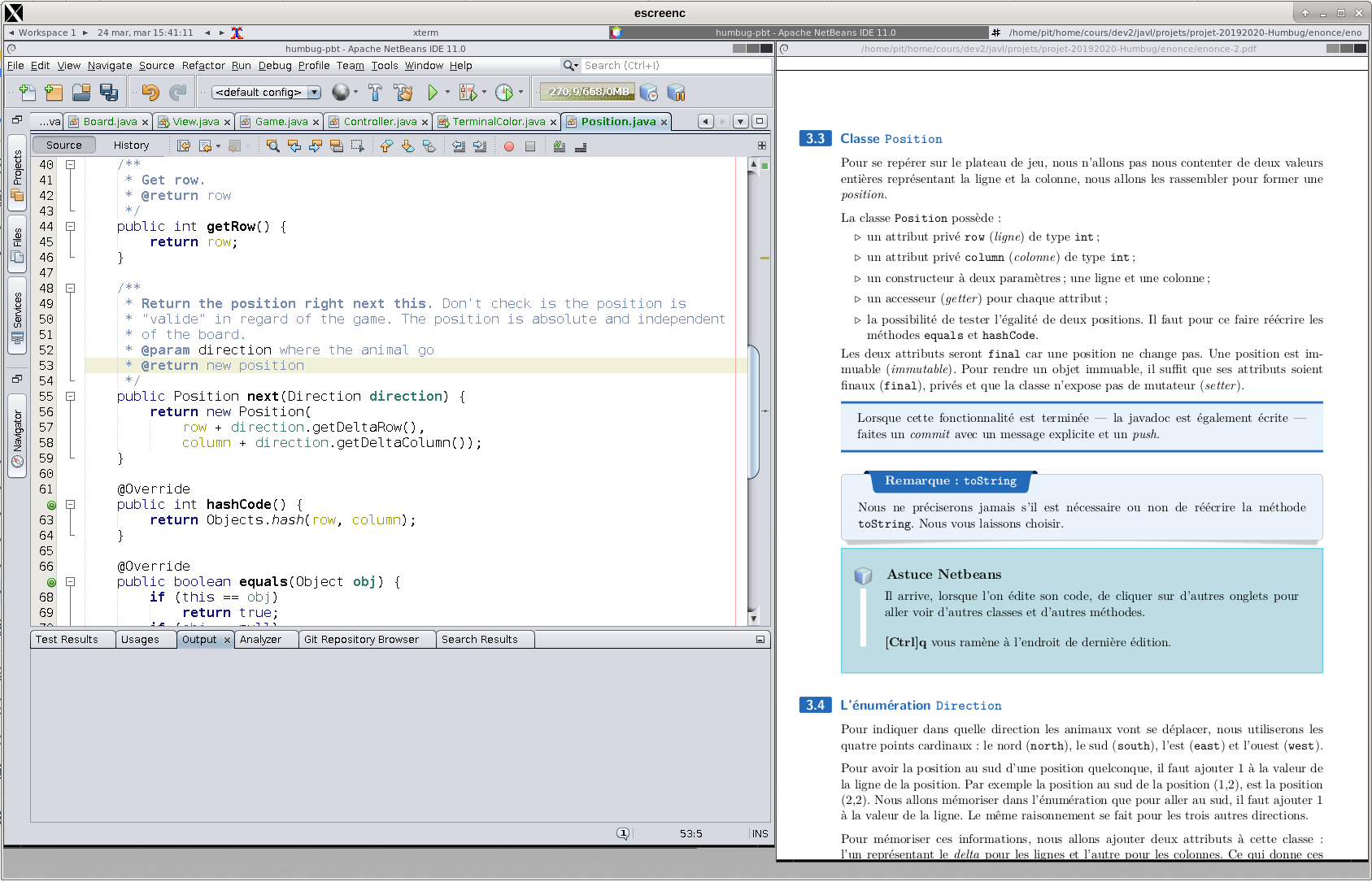Click the Find Selection magnifier icon
The height and width of the screenshot is (882, 1372).
[273, 146]
